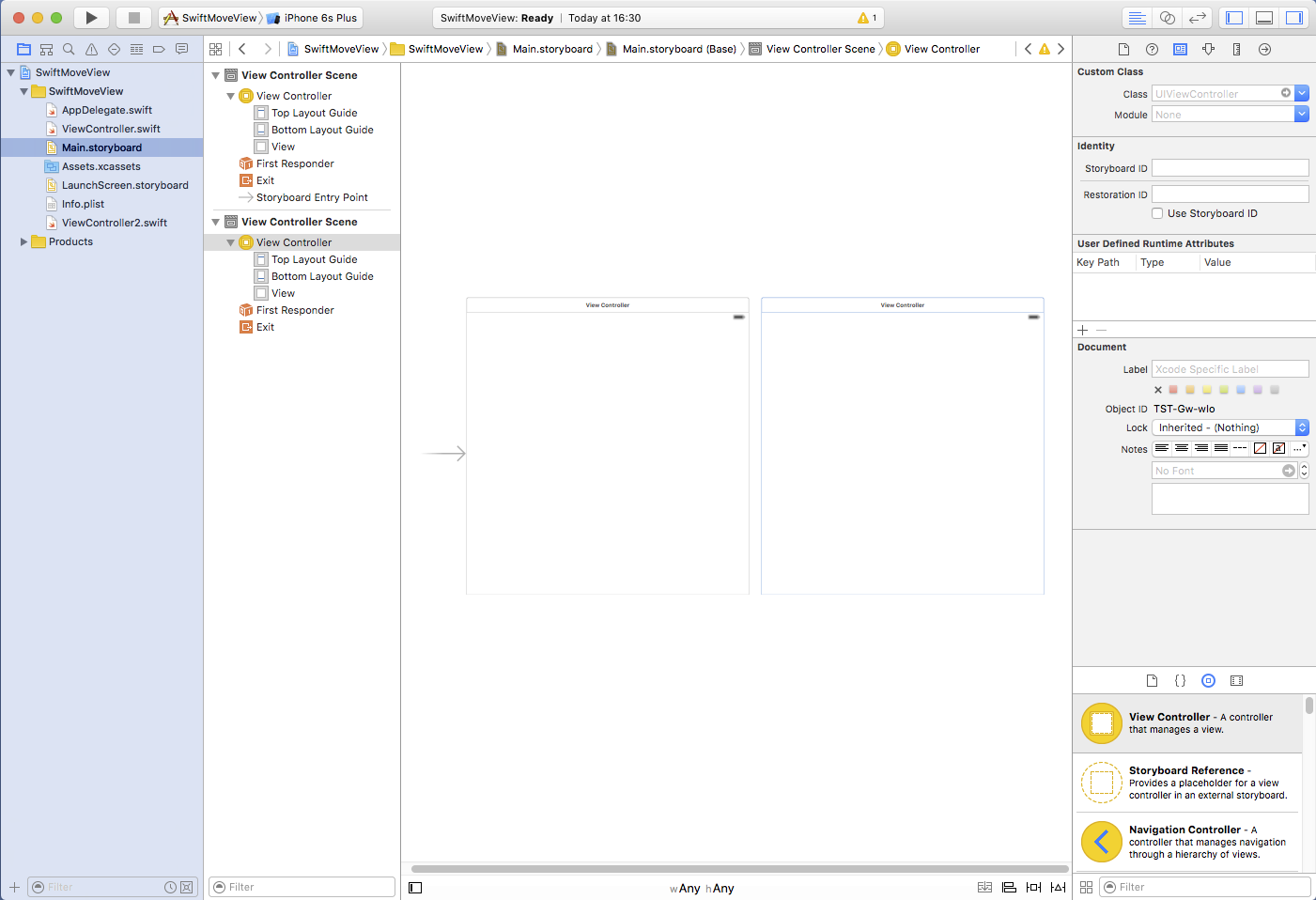Image resolution: width=1316 pixels, height=900 pixels.
Task: Open the Version editor
Action: 1198,18
